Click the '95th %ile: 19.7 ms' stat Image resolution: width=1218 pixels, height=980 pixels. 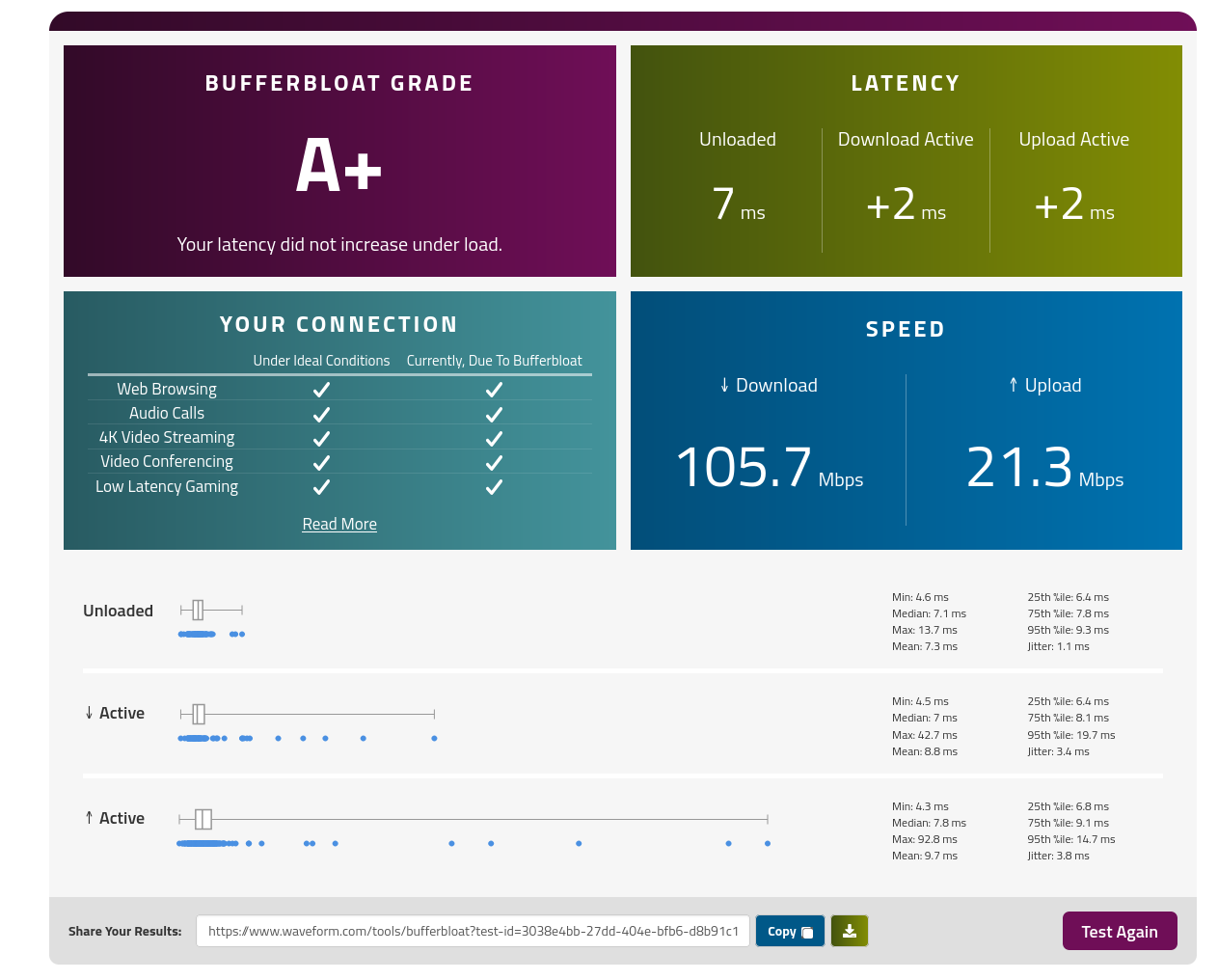(x=1071, y=735)
